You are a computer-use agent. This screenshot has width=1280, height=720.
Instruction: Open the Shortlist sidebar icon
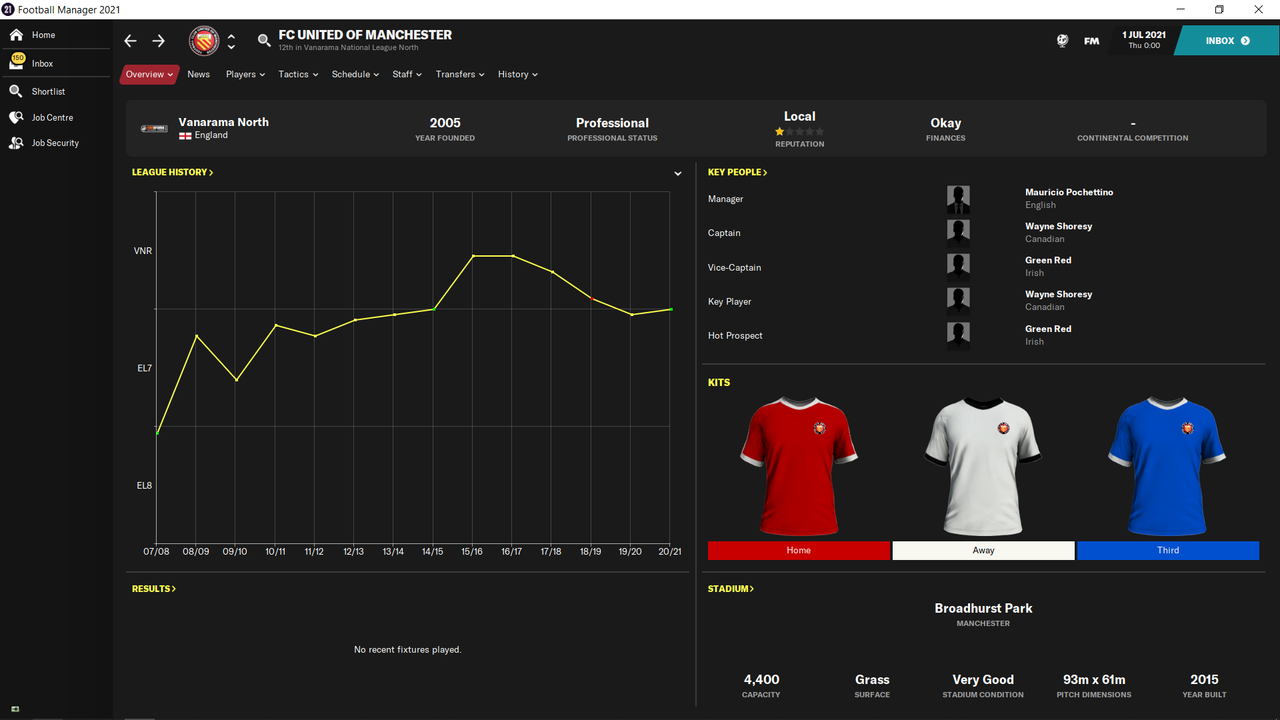pos(16,91)
